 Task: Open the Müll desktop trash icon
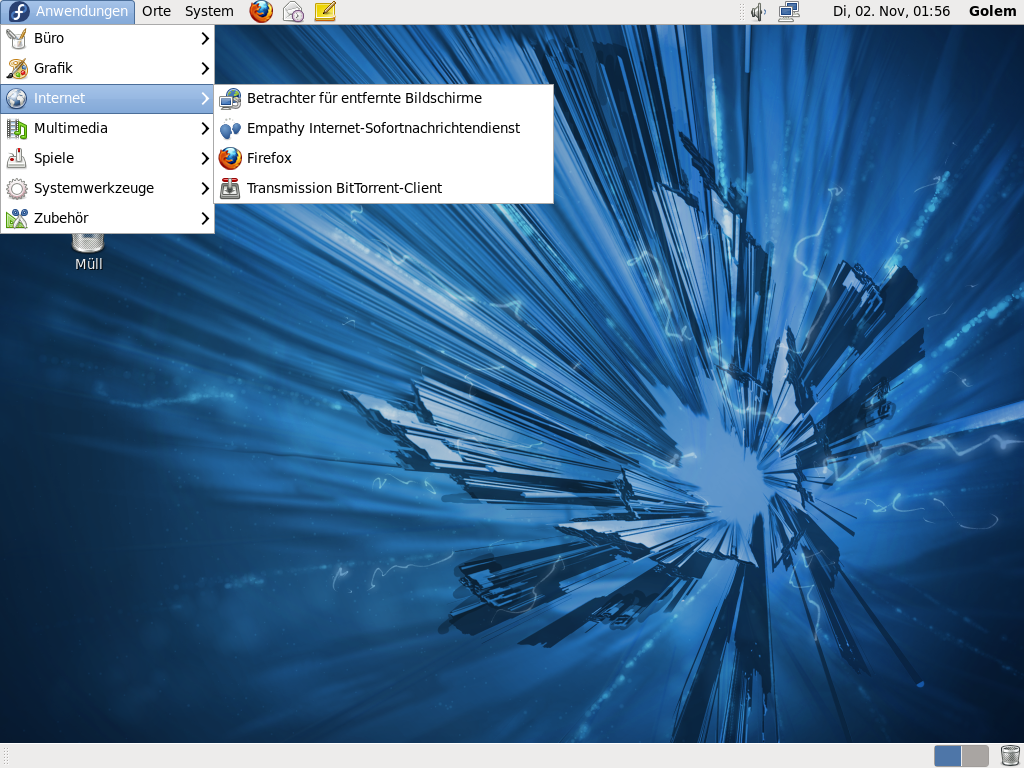(x=88, y=245)
